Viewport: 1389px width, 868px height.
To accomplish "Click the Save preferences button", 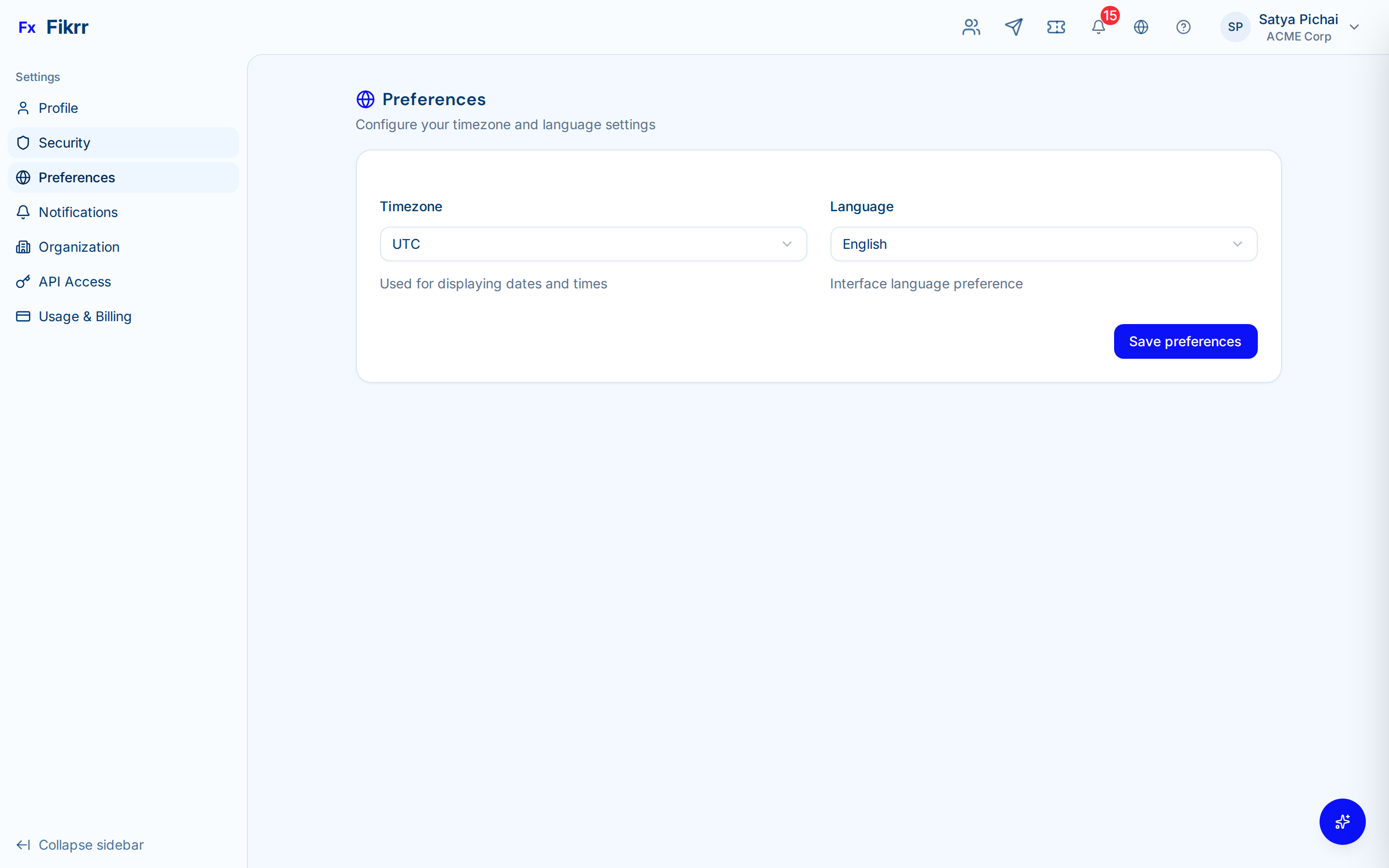I will tap(1185, 341).
